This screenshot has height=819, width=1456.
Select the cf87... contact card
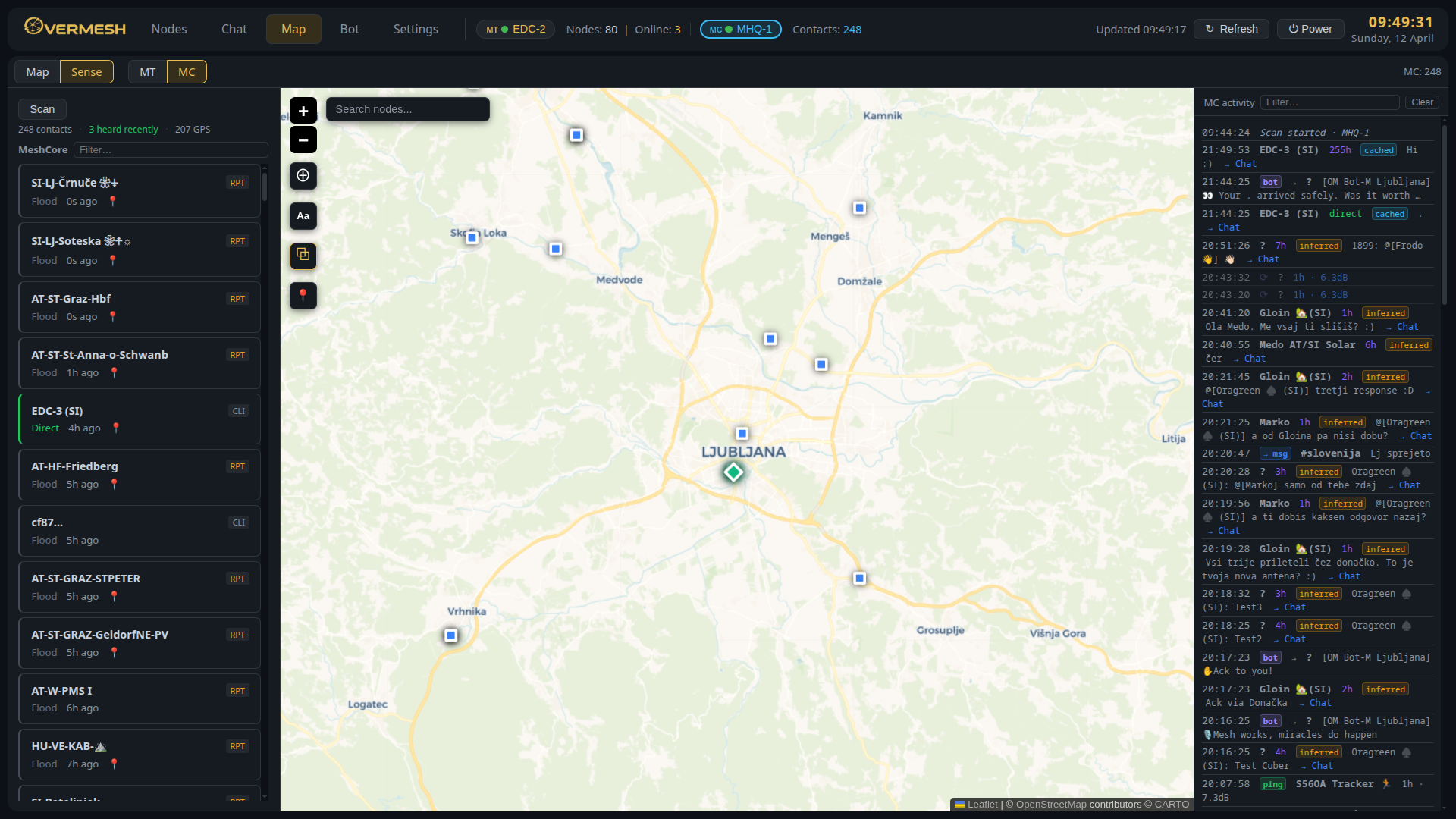tap(140, 531)
